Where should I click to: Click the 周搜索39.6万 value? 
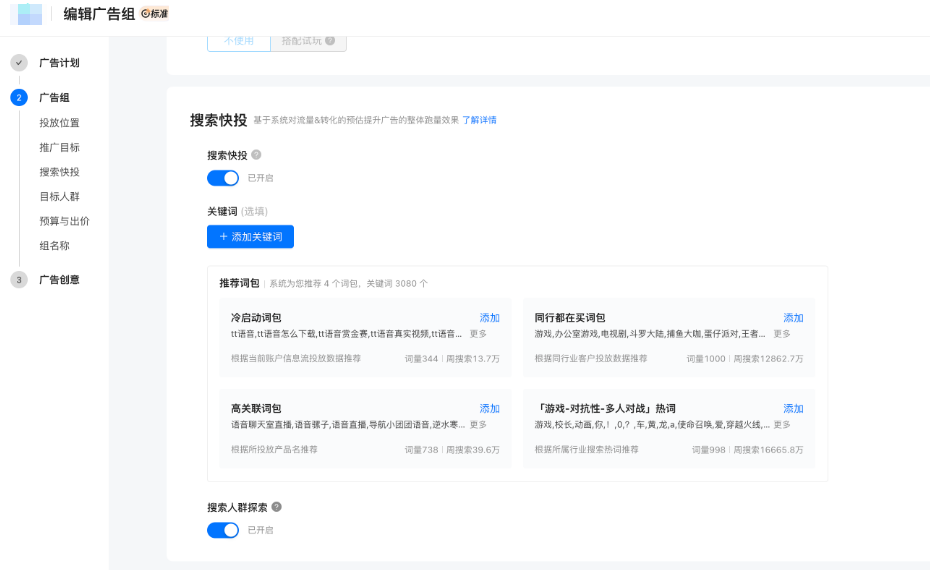click(473, 450)
